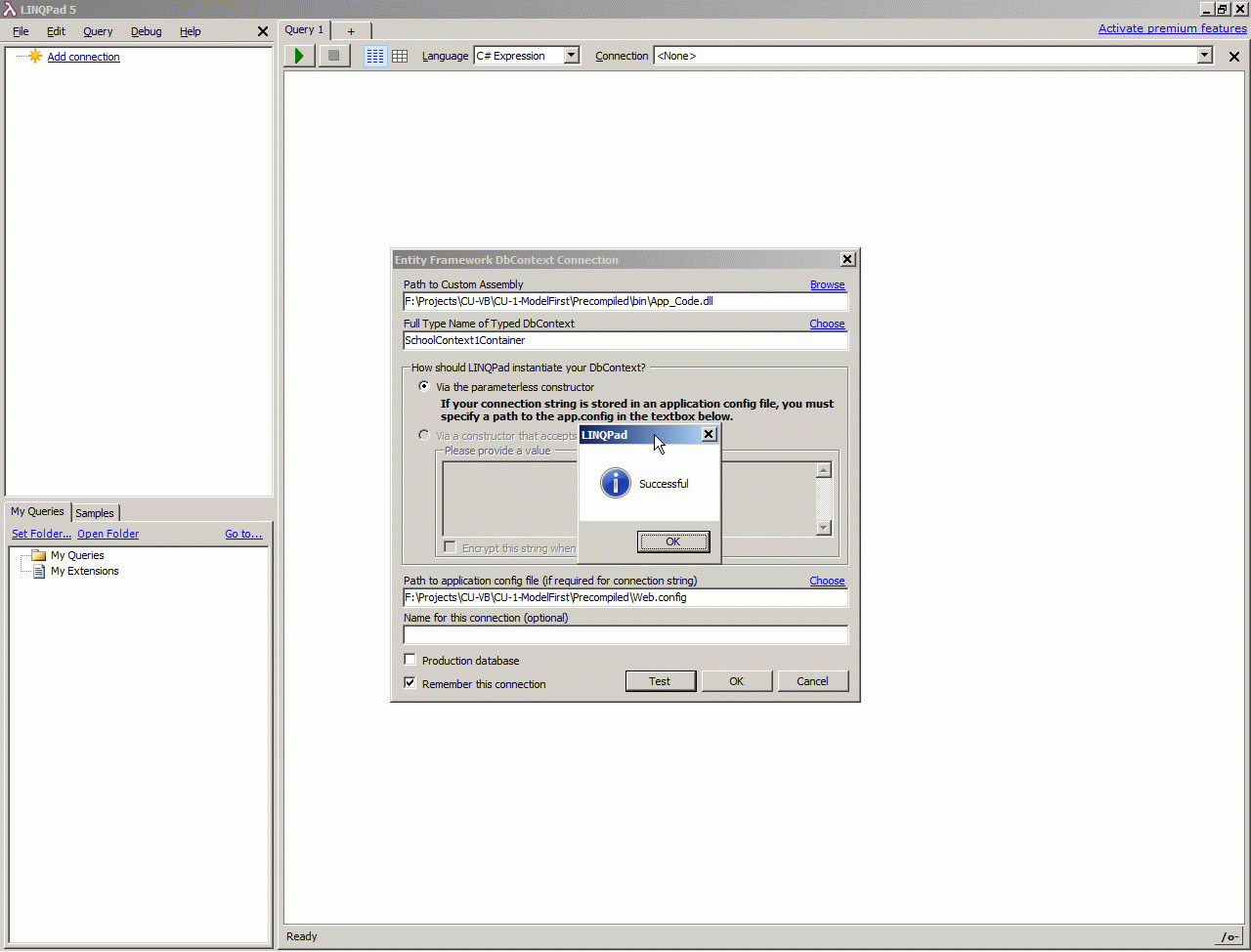
Task: Open the File menu
Action: pos(21,31)
